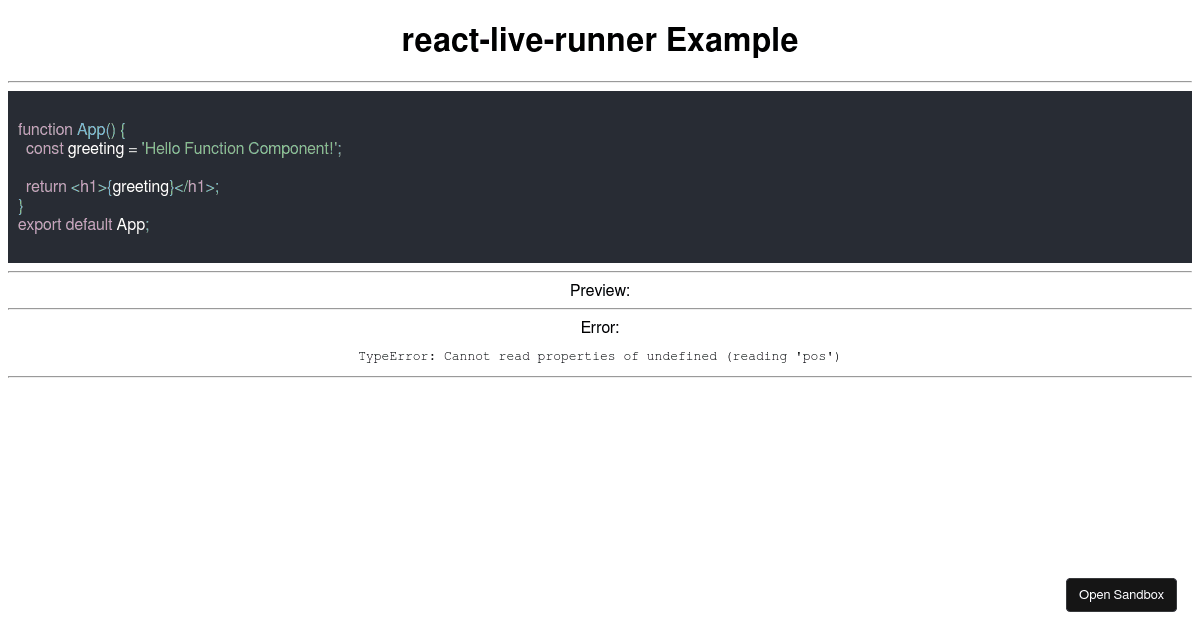Click the function's closing curly brace line
Screen dimensions: 1200x630
click(21, 206)
